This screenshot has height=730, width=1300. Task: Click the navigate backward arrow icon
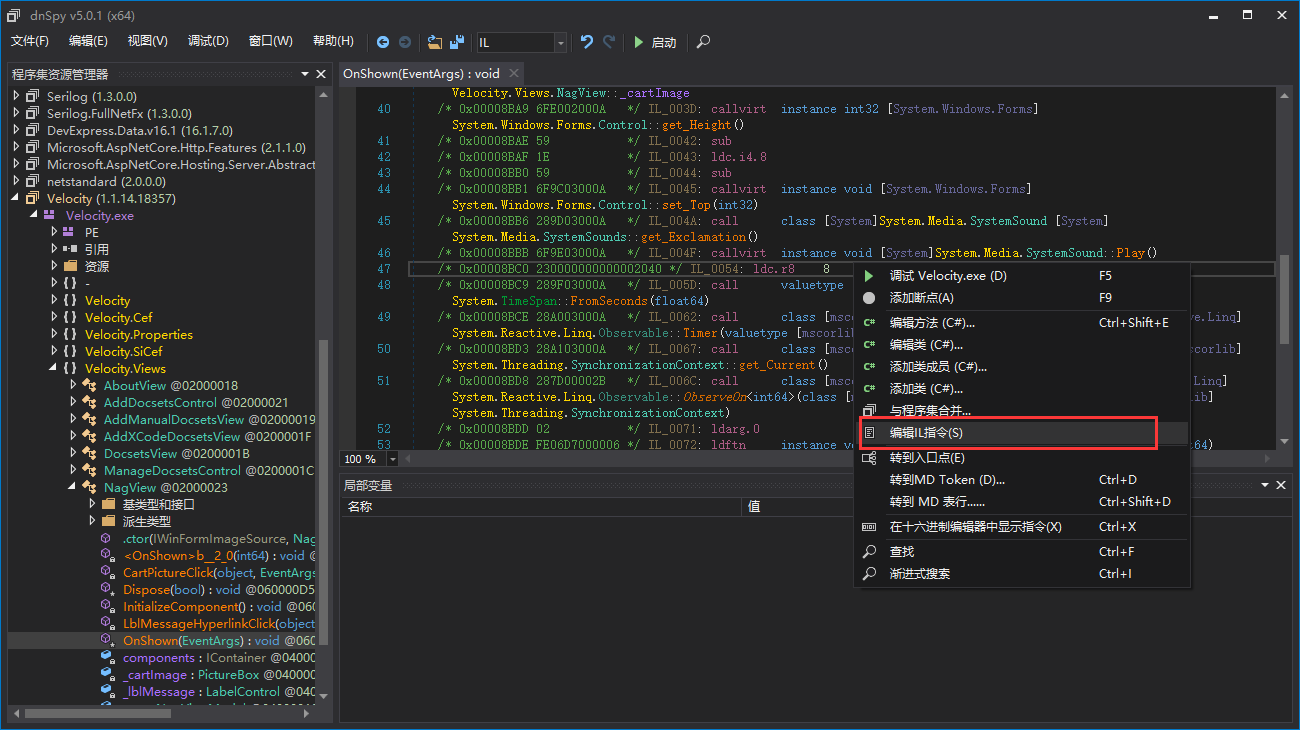click(x=383, y=42)
